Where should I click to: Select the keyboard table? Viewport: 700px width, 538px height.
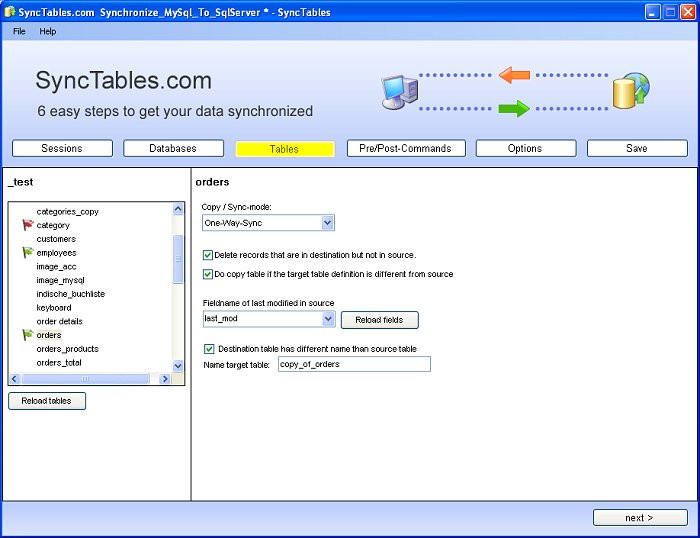[54, 308]
